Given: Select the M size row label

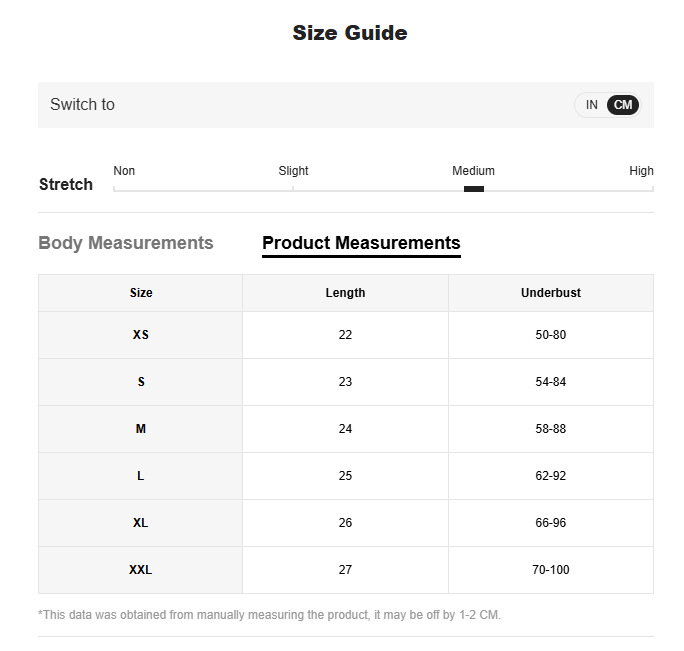Looking at the screenshot, I should [141, 429].
